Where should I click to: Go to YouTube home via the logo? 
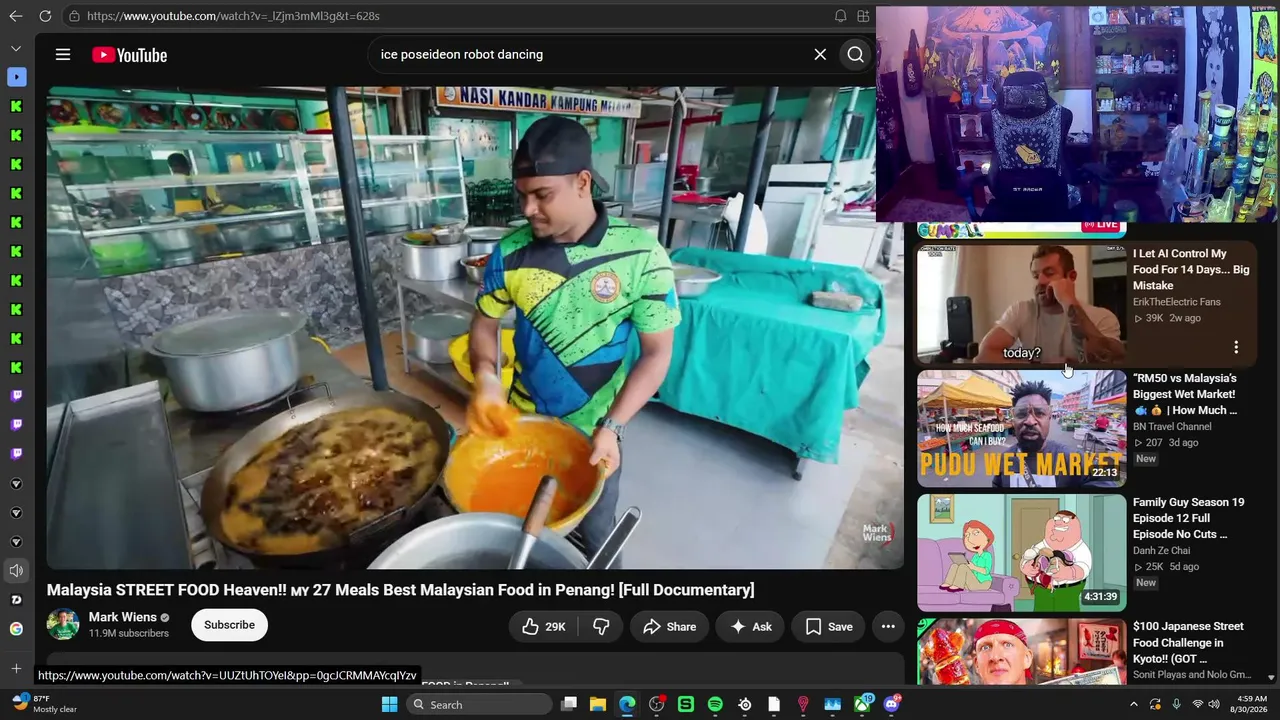click(130, 55)
